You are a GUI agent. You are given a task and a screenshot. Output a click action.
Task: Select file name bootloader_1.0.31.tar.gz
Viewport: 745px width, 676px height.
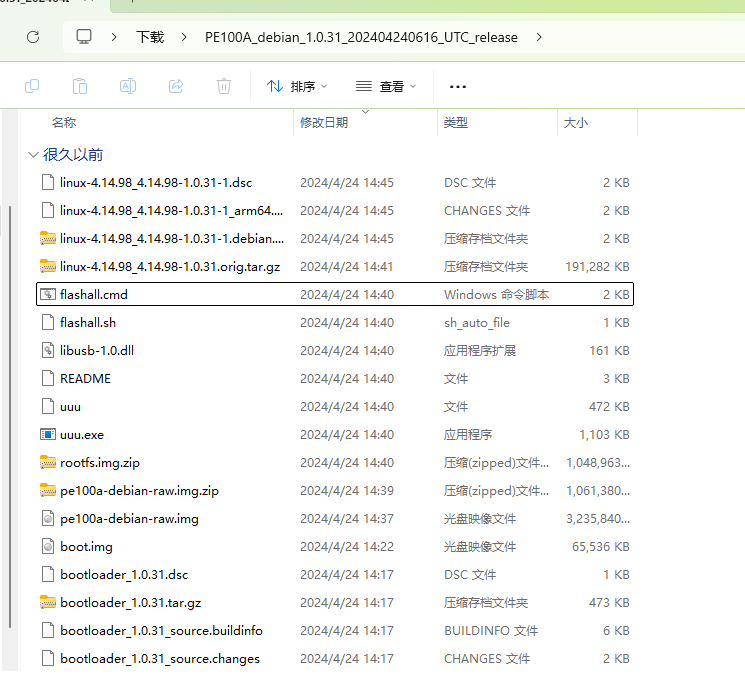coord(130,603)
